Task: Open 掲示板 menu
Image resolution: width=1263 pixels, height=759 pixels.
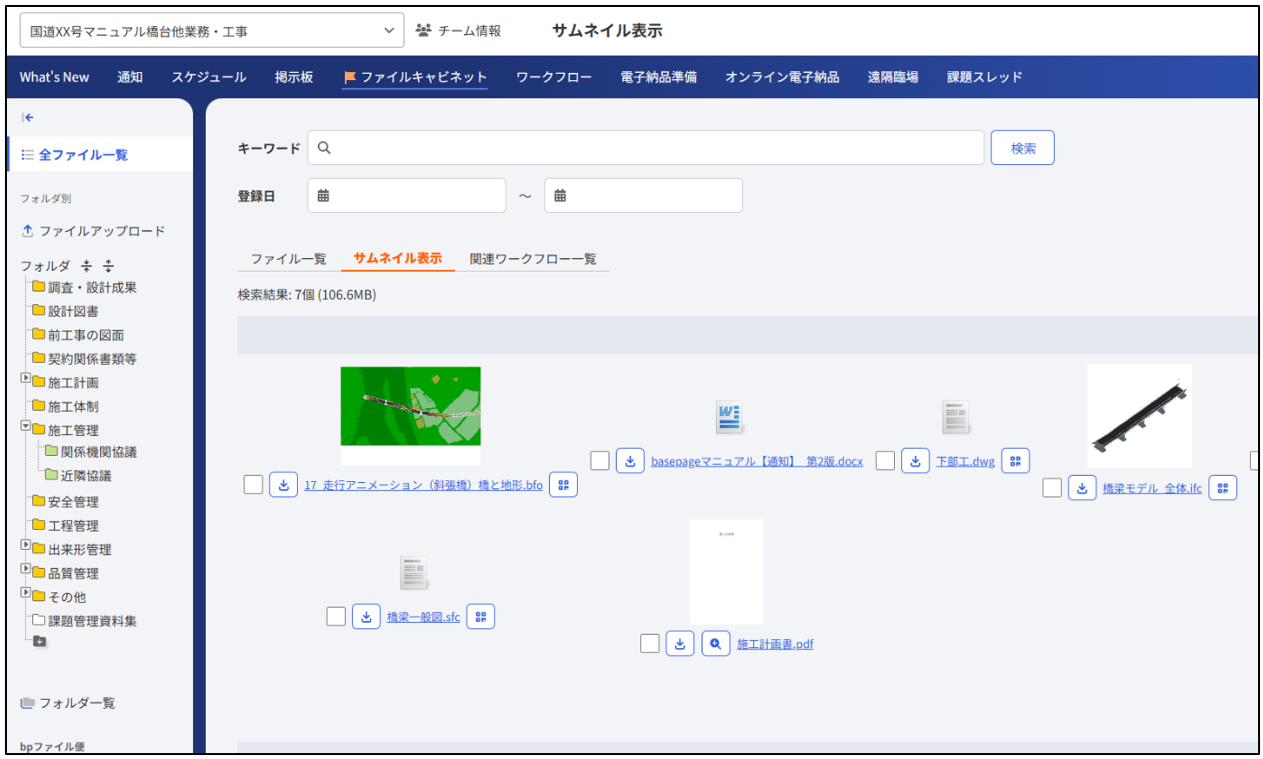Action: pos(294,77)
